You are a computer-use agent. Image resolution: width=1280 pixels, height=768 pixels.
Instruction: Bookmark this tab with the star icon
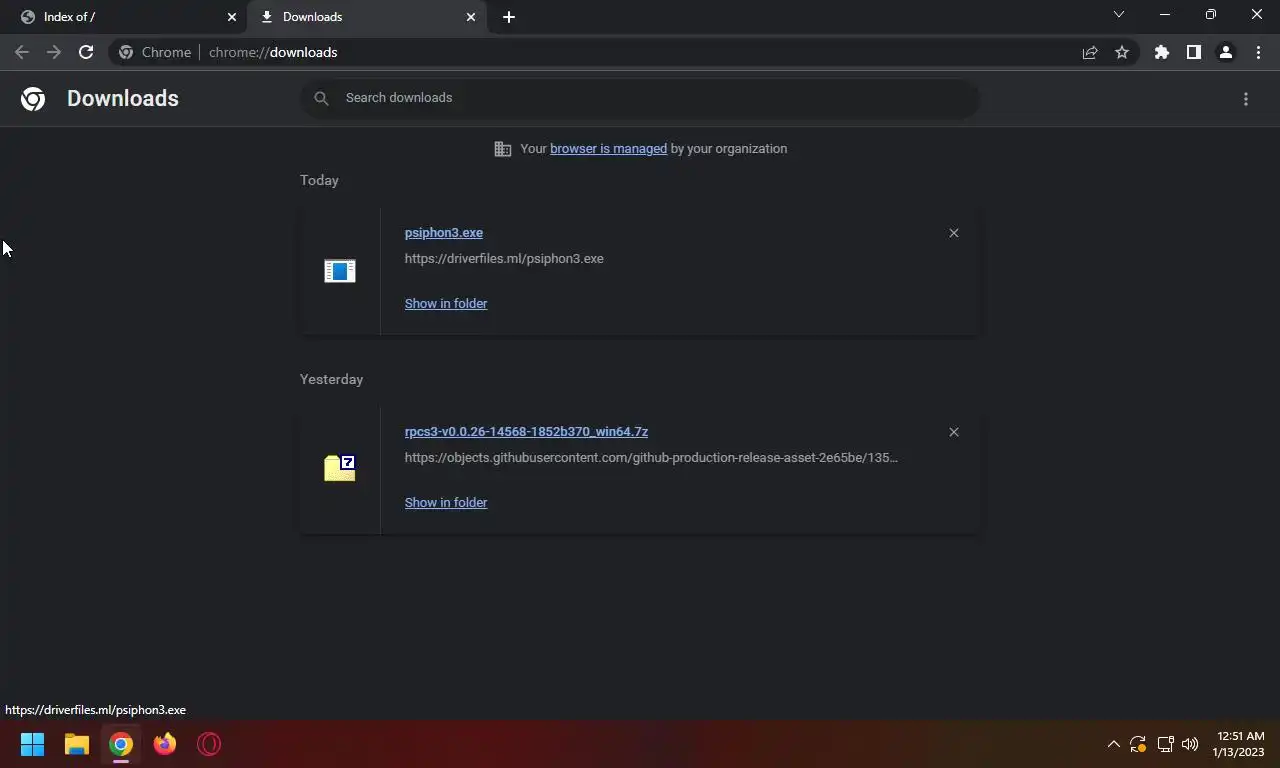pos(1122,52)
